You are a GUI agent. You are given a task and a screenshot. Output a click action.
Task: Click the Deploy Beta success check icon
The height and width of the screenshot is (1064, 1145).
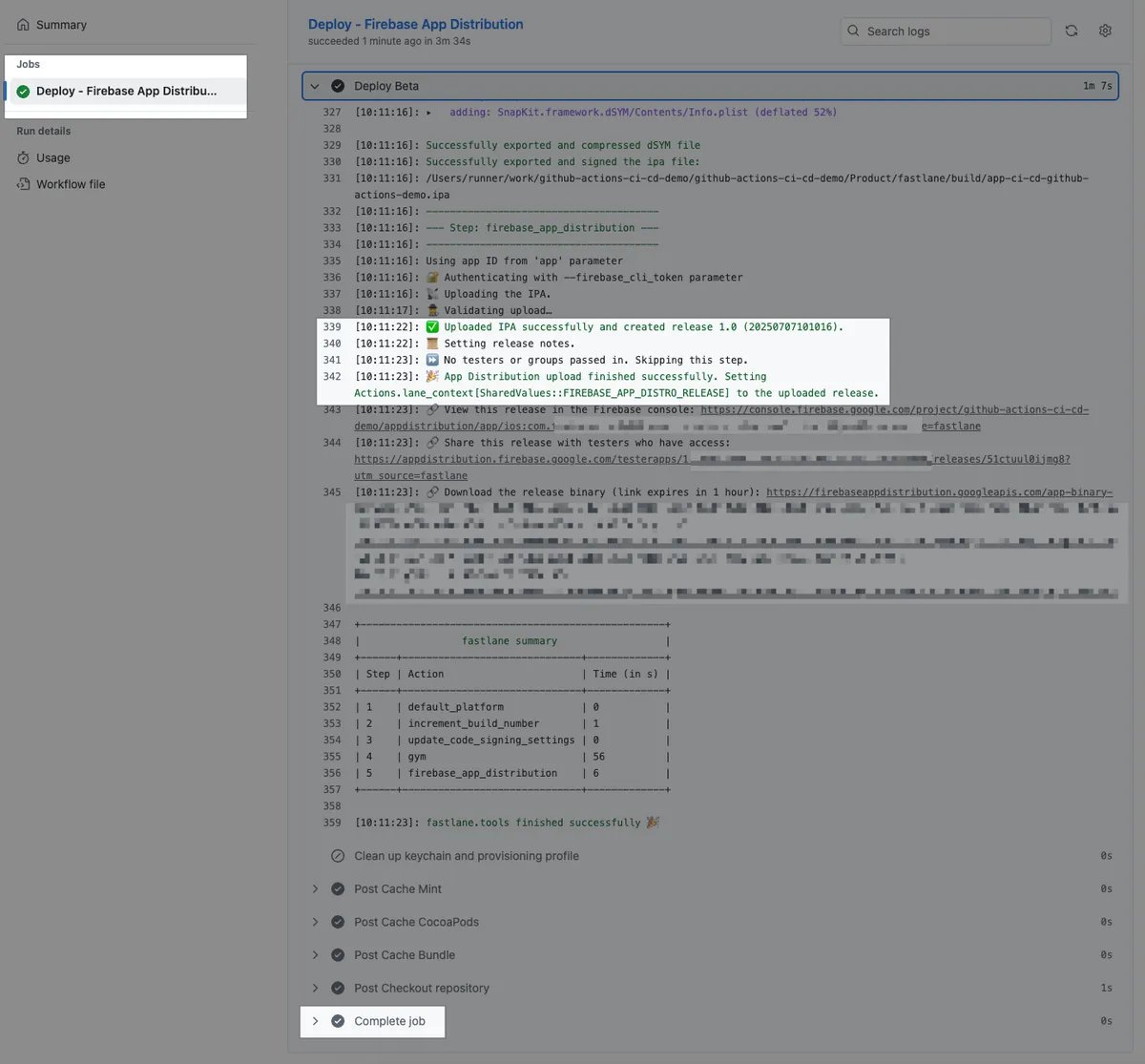click(x=338, y=86)
